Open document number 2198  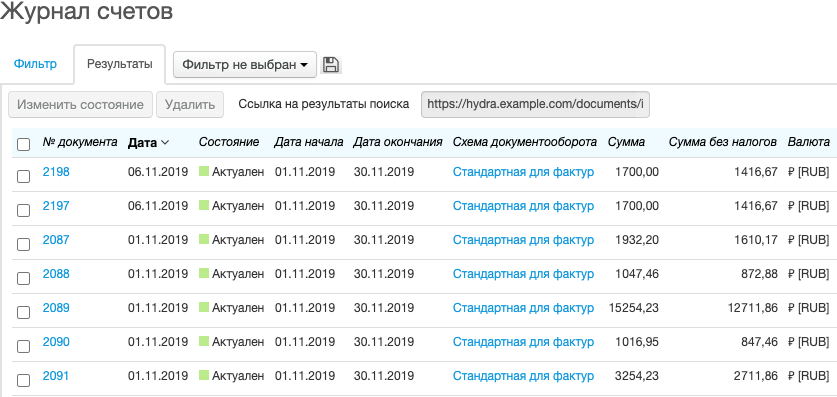[x=56, y=172]
